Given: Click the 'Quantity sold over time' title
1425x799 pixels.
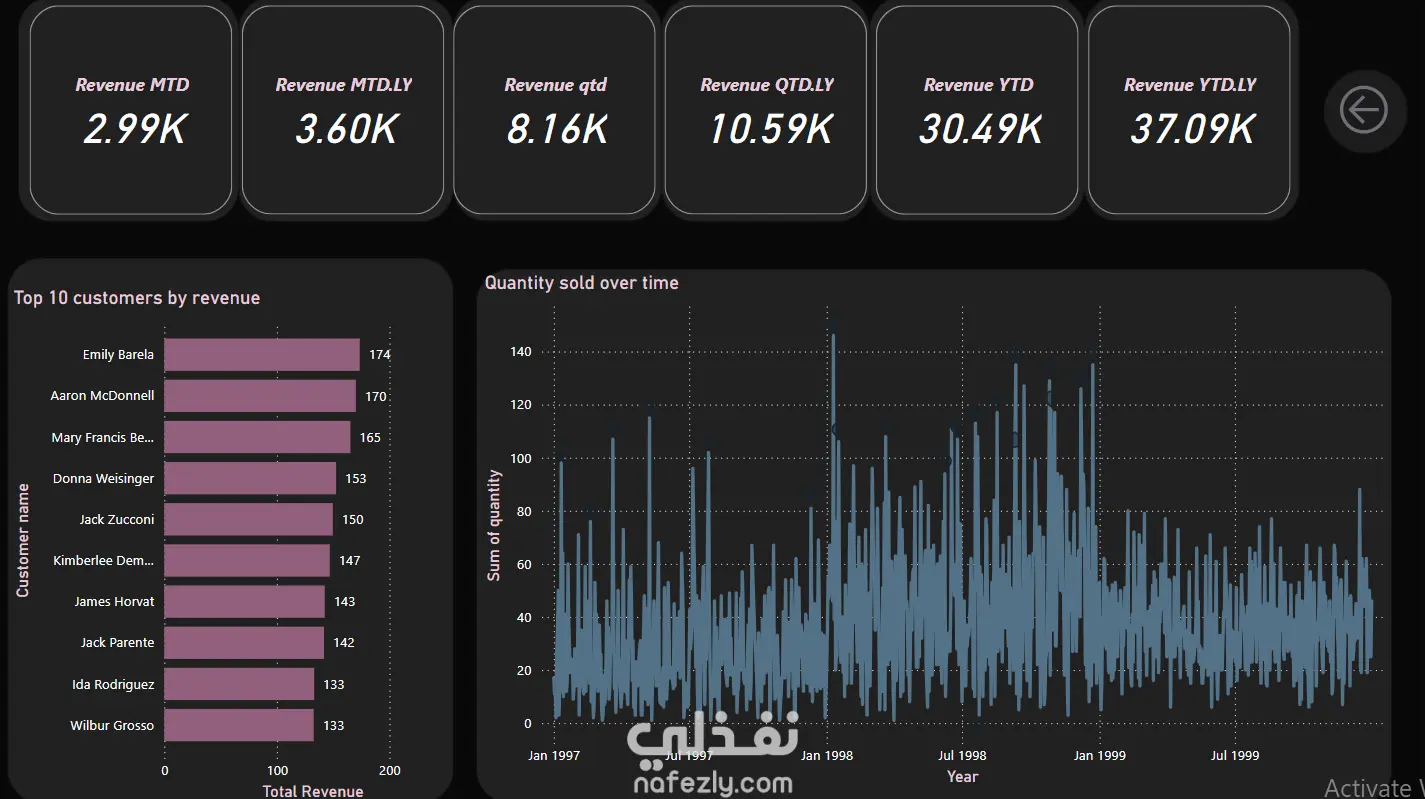Looking at the screenshot, I should tap(582, 283).
